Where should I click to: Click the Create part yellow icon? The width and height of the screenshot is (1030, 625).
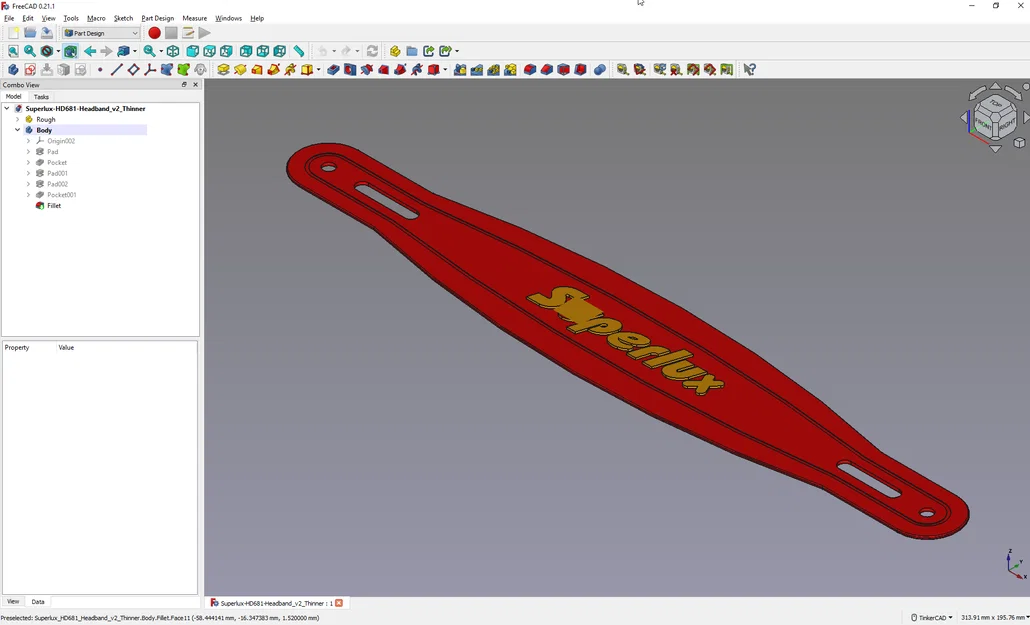pos(395,51)
